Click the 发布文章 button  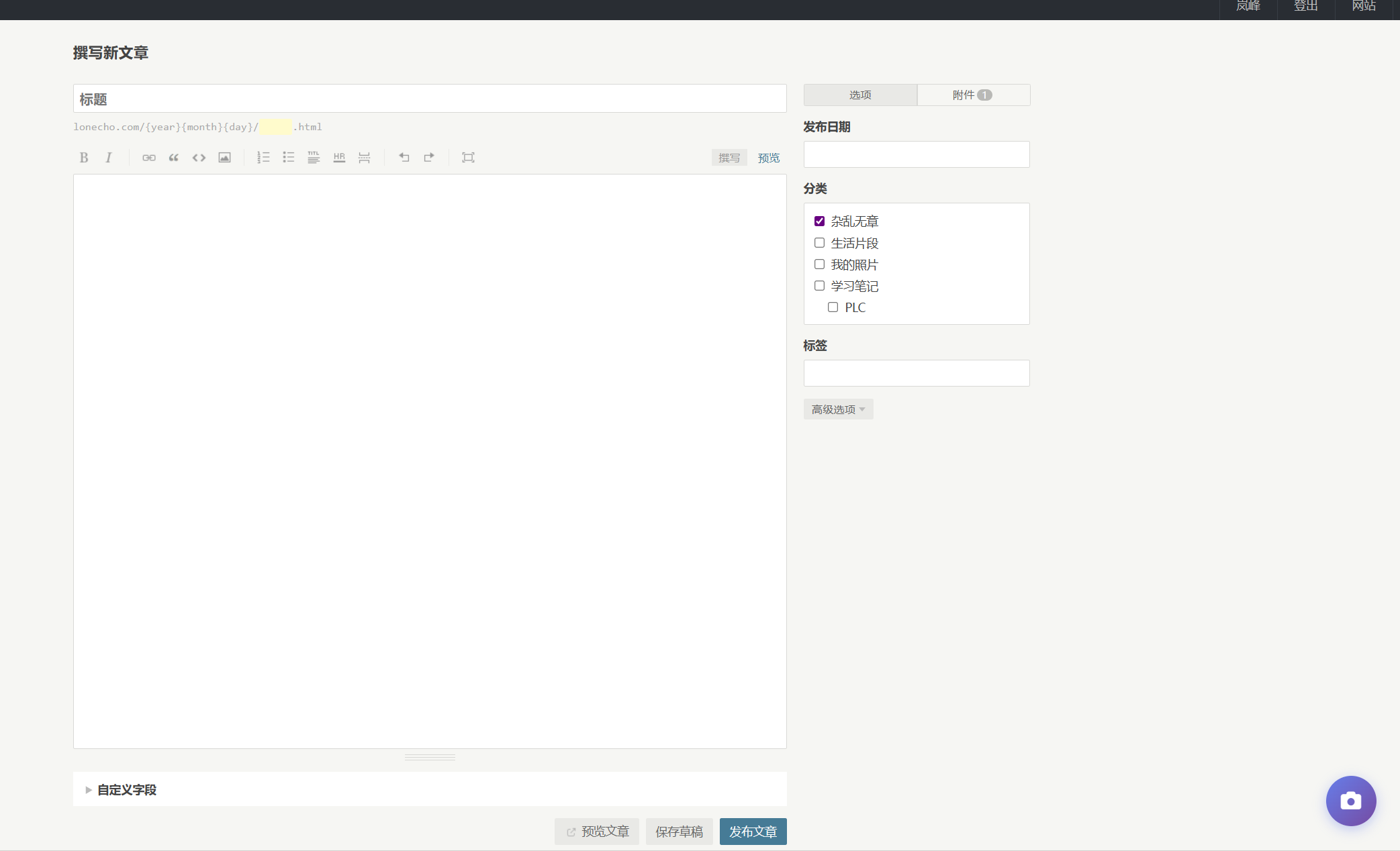click(753, 832)
